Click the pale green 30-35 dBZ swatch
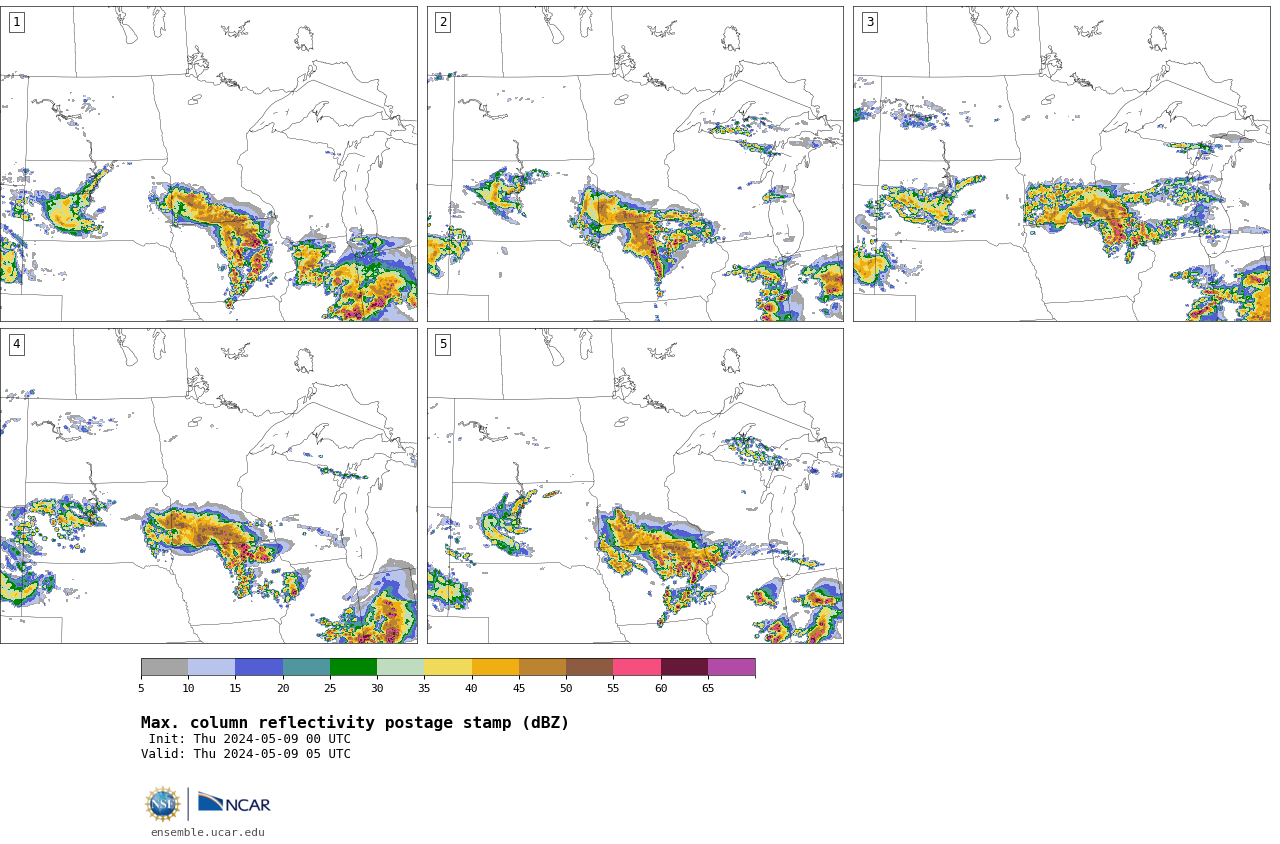The height and width of the screenshot is (844, 1280). coord(400,667)
